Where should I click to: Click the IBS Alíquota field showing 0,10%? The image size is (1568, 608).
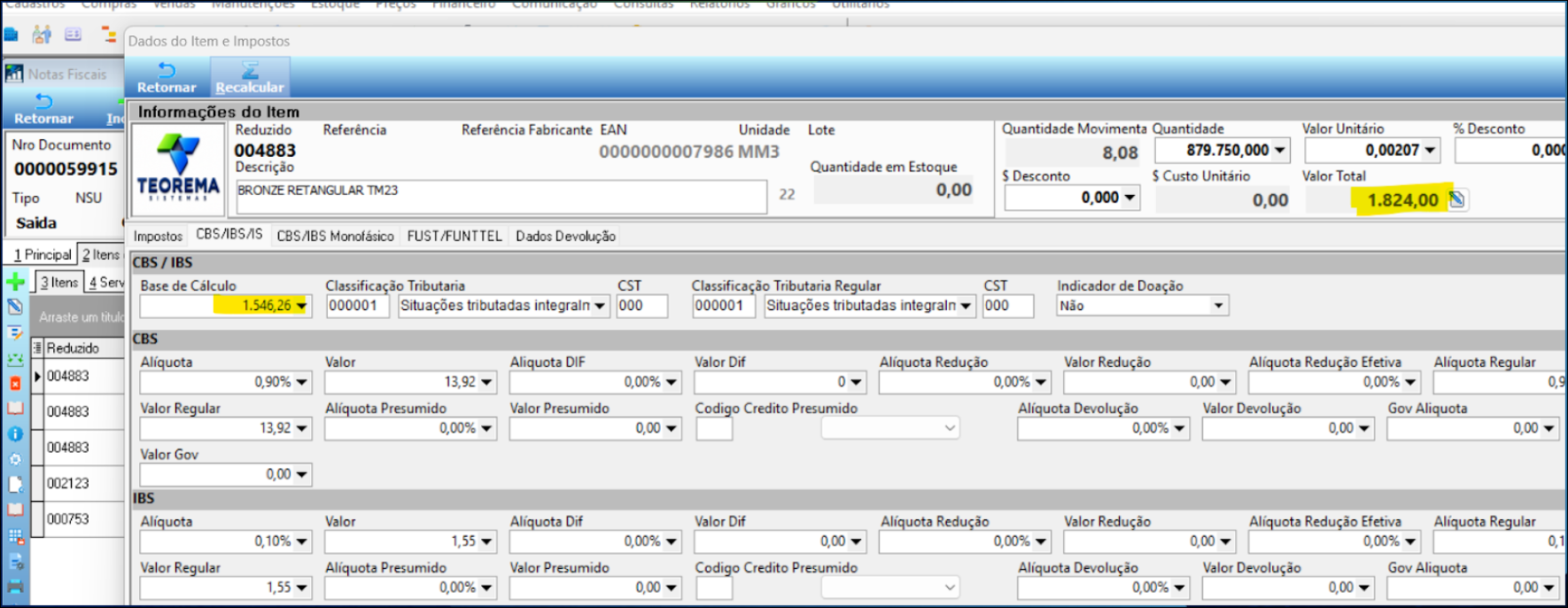(225, 542)
